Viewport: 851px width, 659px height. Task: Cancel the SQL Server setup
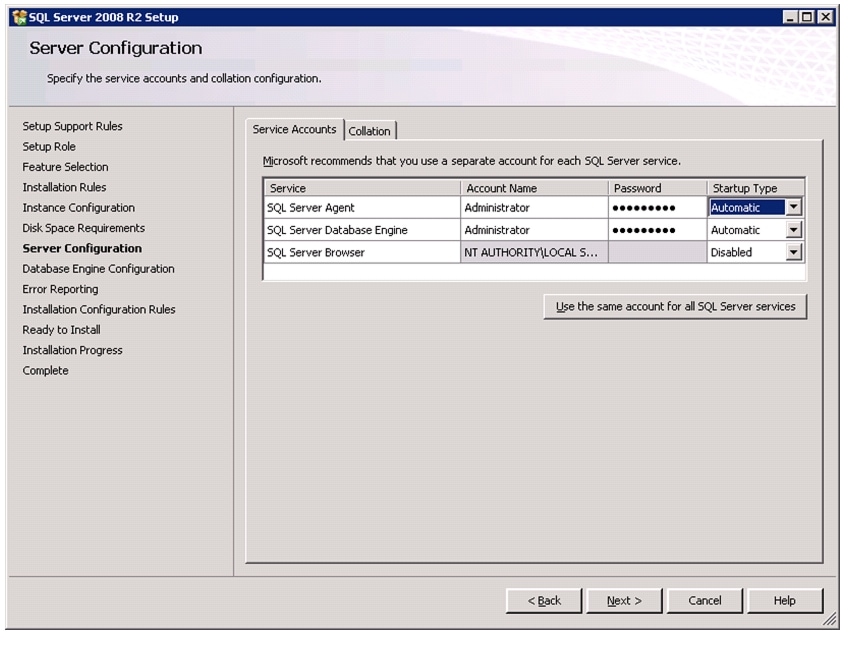point(704,601)
